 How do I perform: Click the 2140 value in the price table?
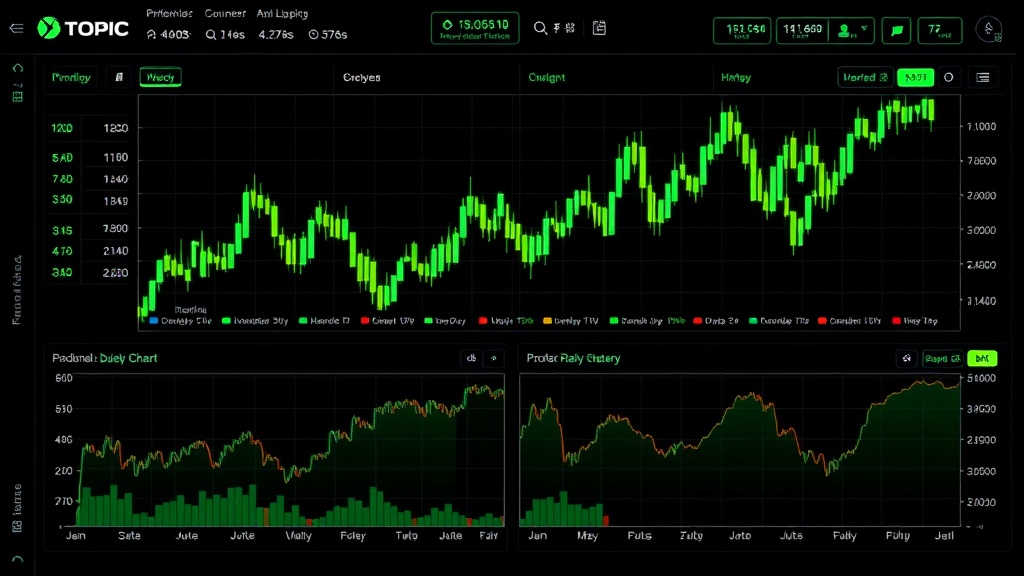point(116,251)
